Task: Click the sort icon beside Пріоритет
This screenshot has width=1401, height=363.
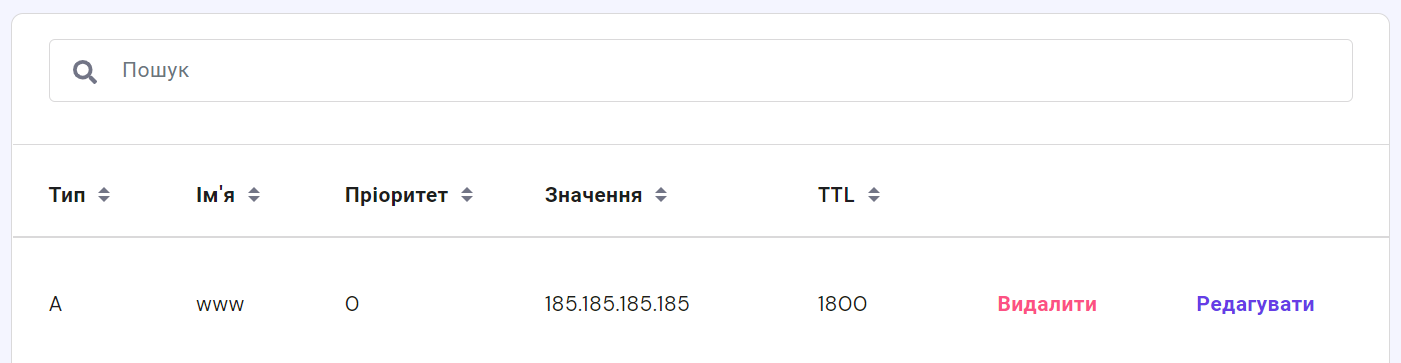Action: [x=466, y=195]
